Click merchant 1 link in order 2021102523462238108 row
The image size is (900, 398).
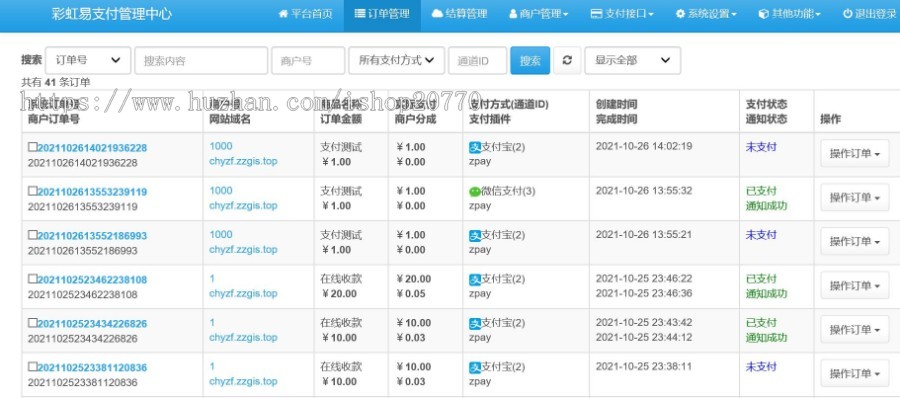point(212,279)
